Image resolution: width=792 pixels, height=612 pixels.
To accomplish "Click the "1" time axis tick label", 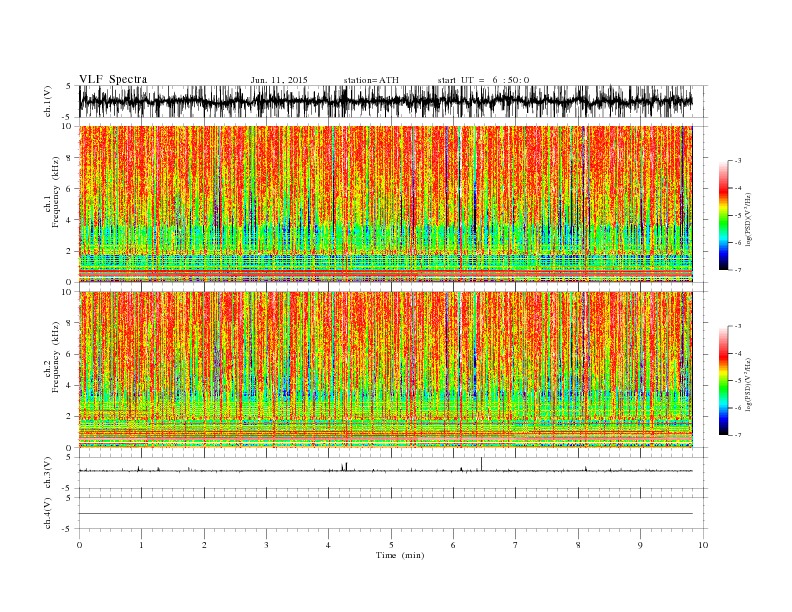I will point(141,545).
